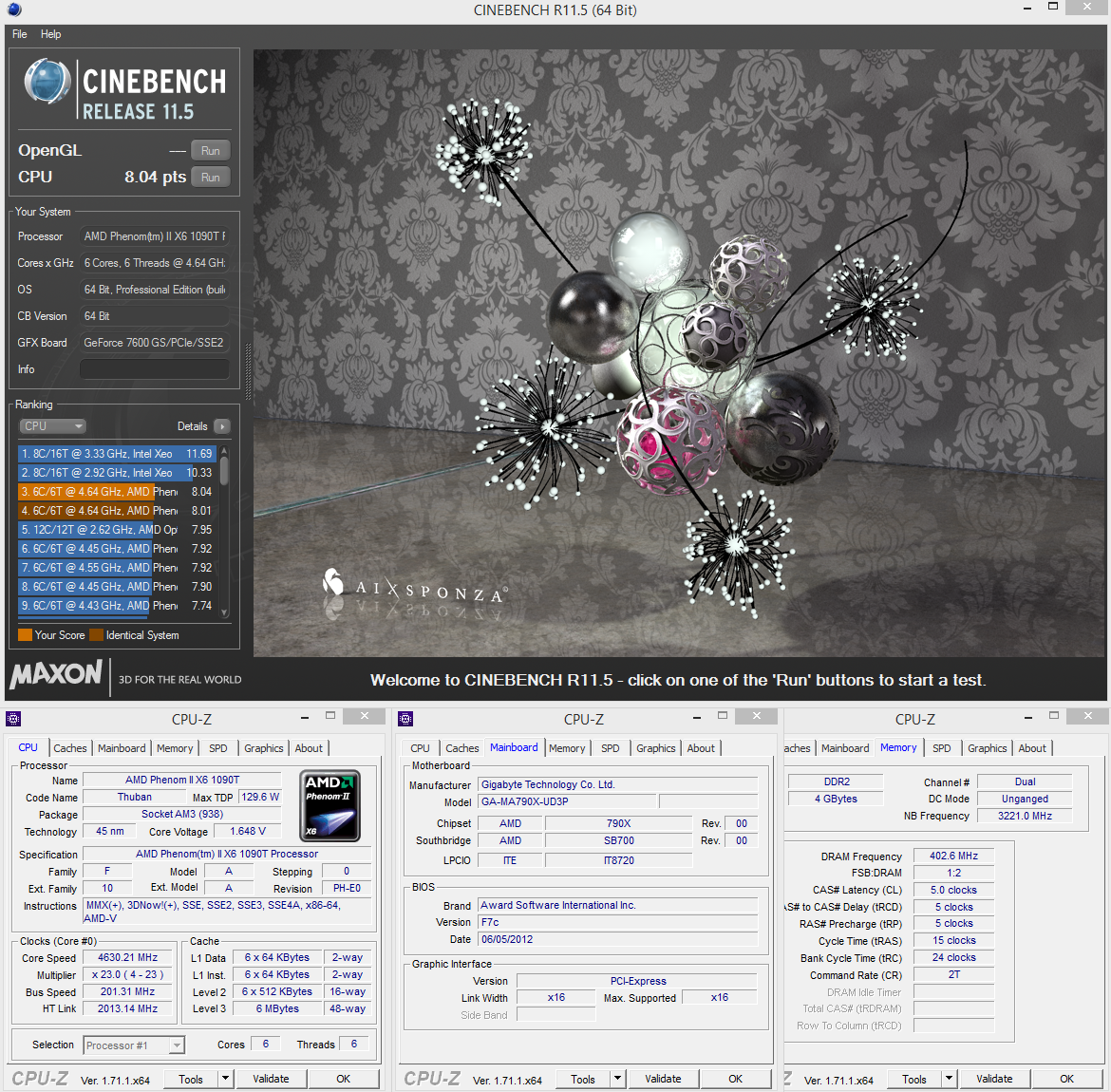The height and width of the screenshot is (1092, 1111).
Task: Click the ranking list scrollbar
Action: [225, 471]
